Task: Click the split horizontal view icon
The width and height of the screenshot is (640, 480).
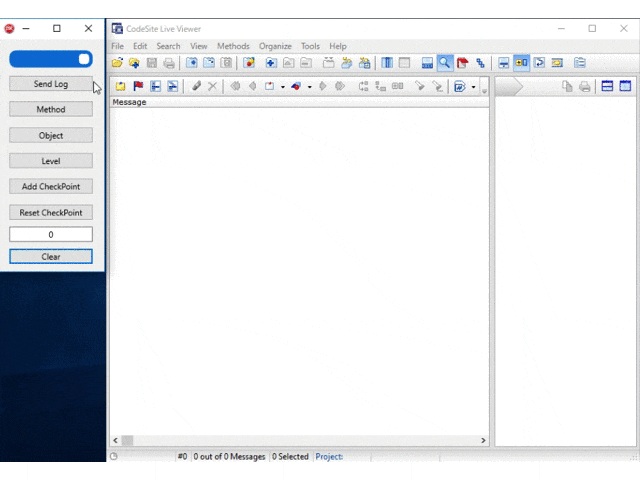Action: click(607, 86)
